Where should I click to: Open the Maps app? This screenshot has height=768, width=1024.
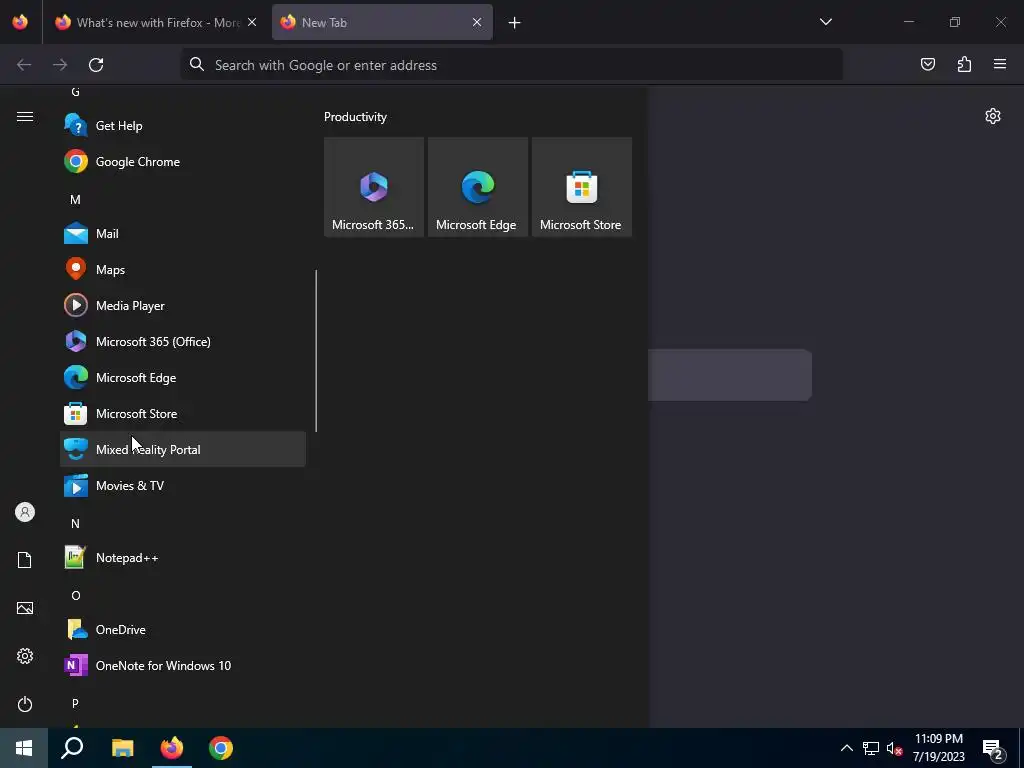(183, 269)
